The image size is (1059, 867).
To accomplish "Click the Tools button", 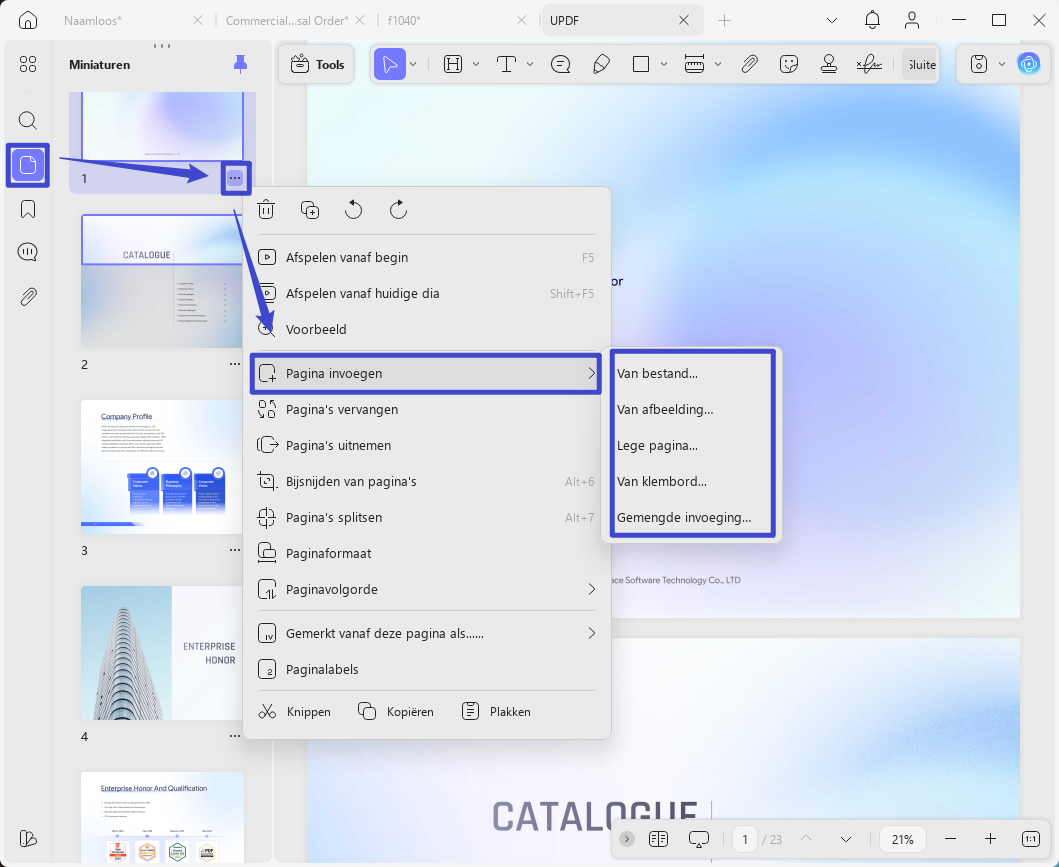I will (317, 64).
